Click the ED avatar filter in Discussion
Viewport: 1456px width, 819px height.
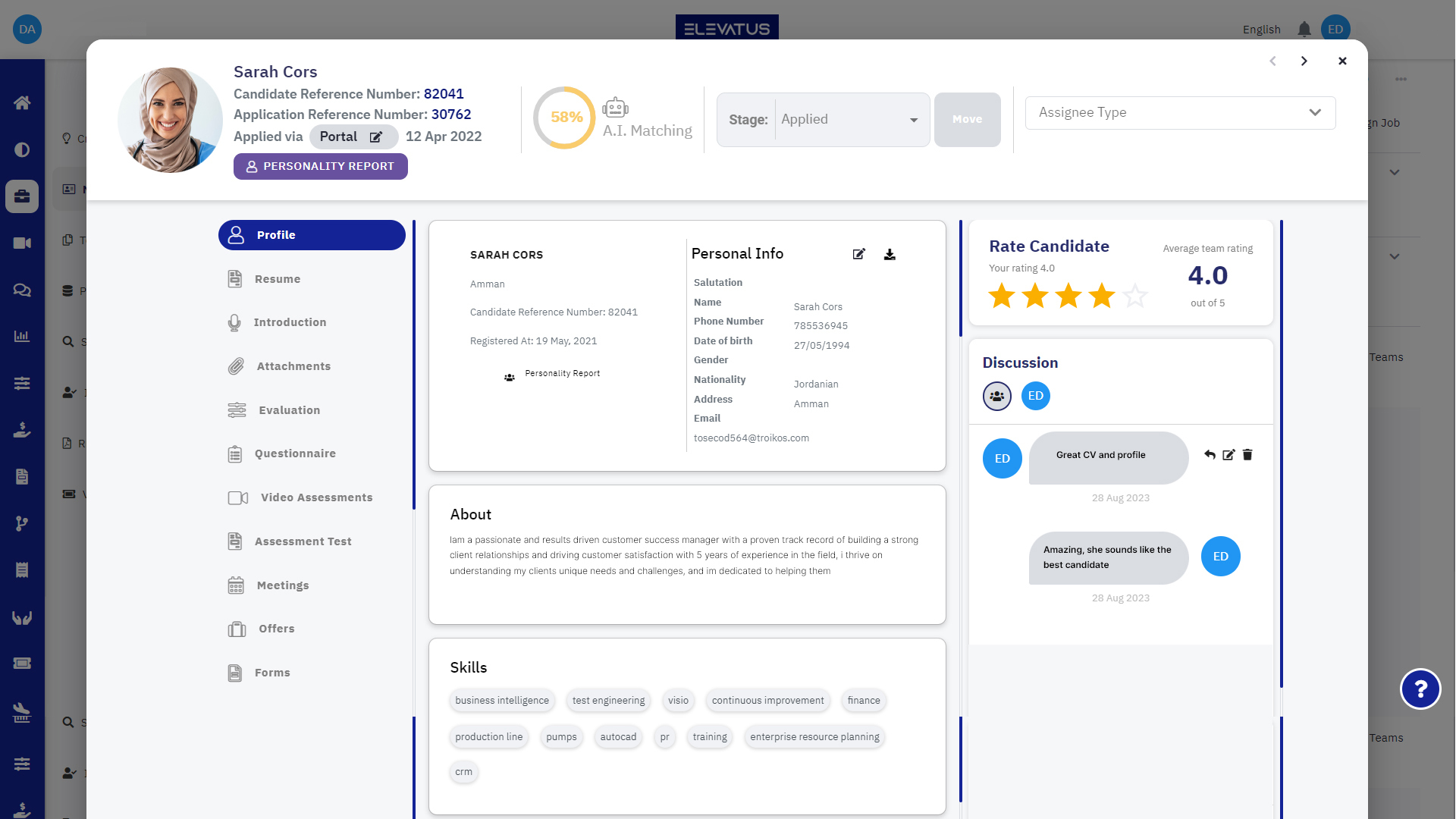click(x=1036, y=396)
